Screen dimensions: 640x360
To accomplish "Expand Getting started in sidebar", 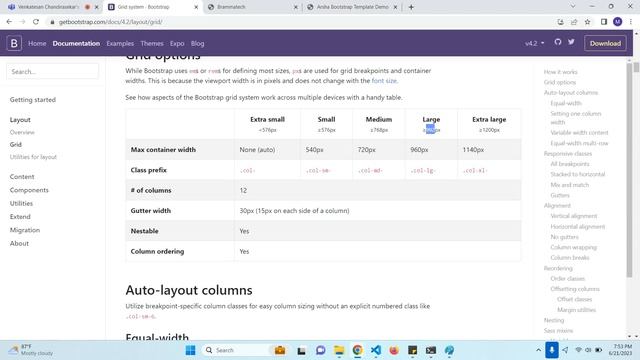I will pos(33,100).
